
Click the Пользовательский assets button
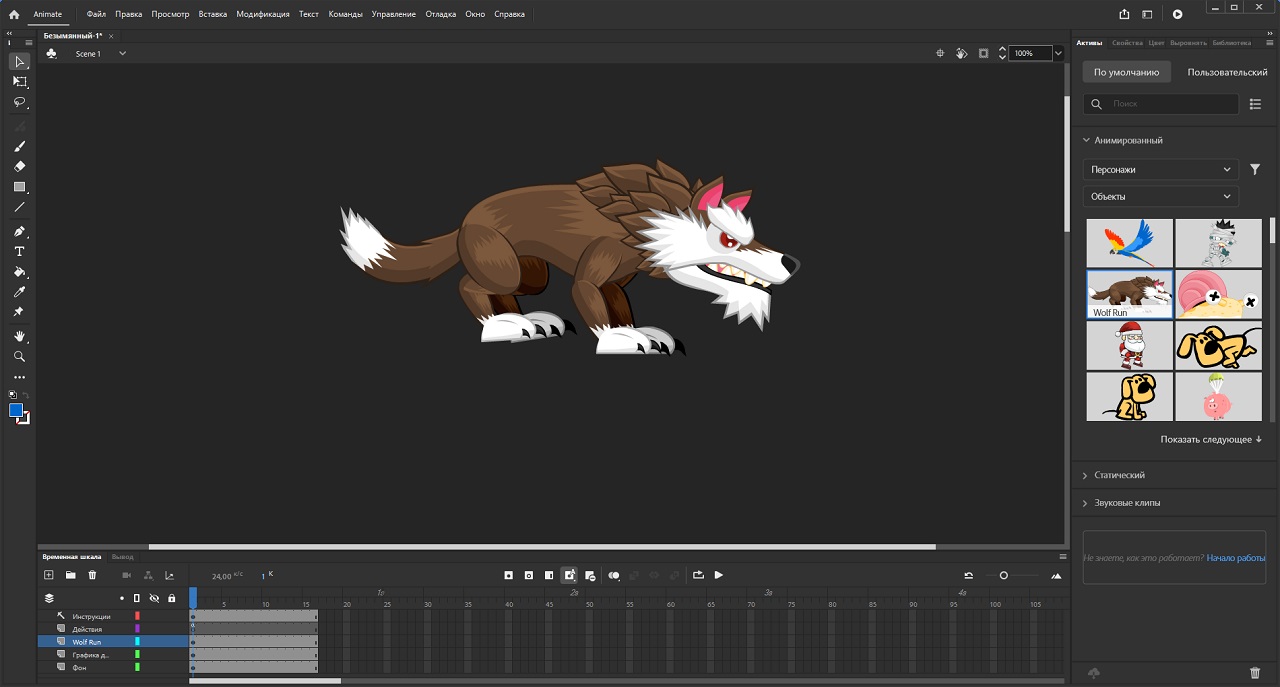(x=1227, y=72)
